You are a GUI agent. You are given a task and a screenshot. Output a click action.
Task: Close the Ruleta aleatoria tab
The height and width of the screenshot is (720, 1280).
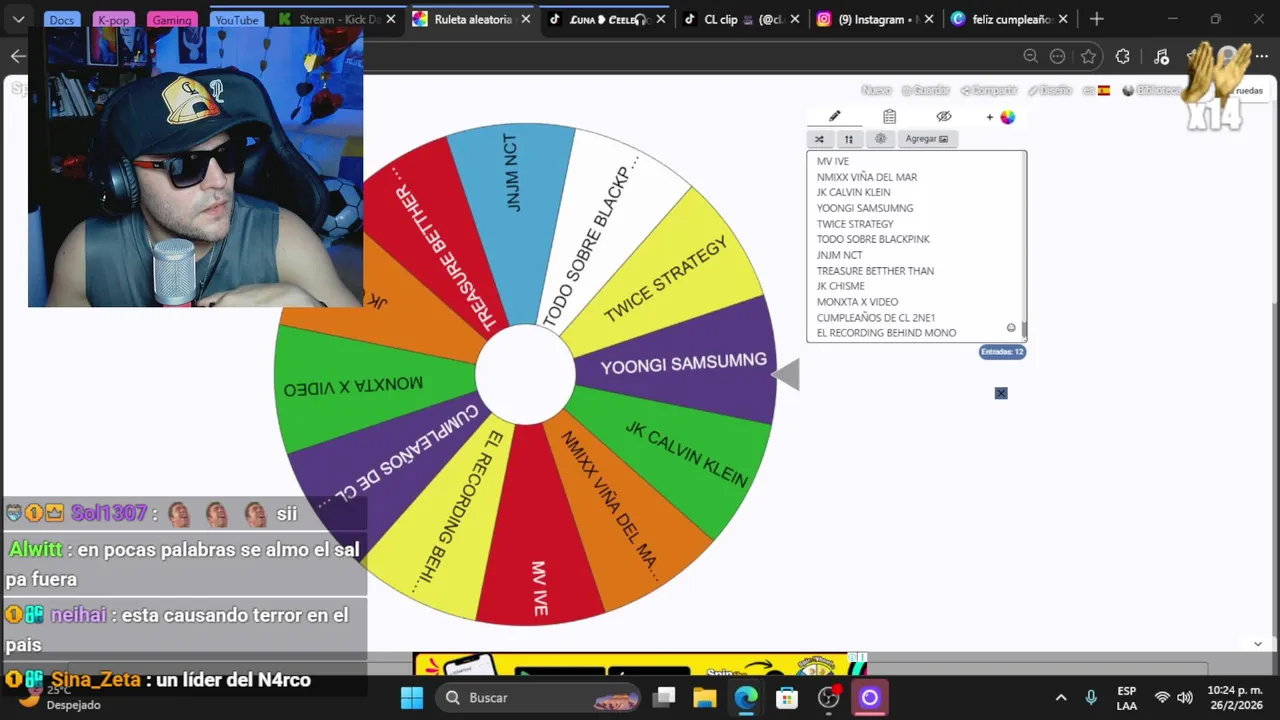524,19
